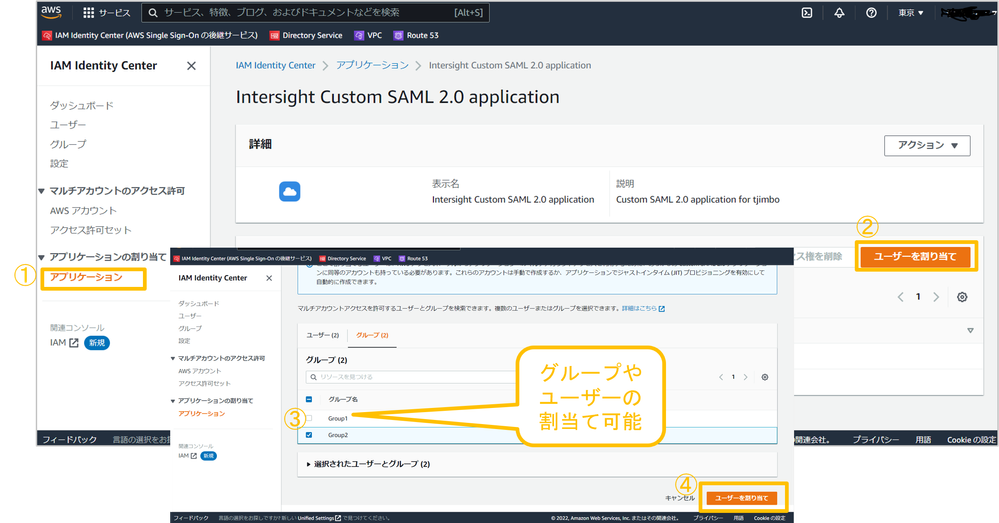Click ユーザーを割り当て button in the inset window
Image resolution: width=999 pixels, height=523 pixels.
(742, 498)
